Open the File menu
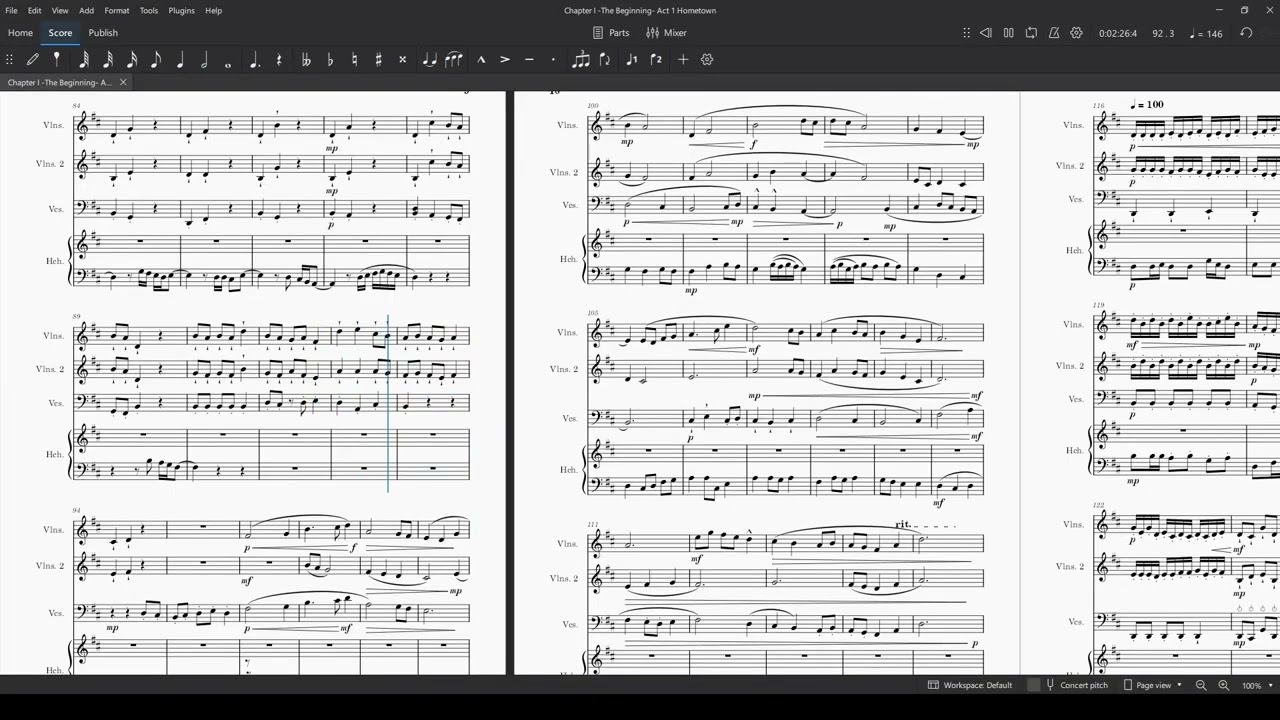The height and width of the screenshot is (720, 1280). 11,10
